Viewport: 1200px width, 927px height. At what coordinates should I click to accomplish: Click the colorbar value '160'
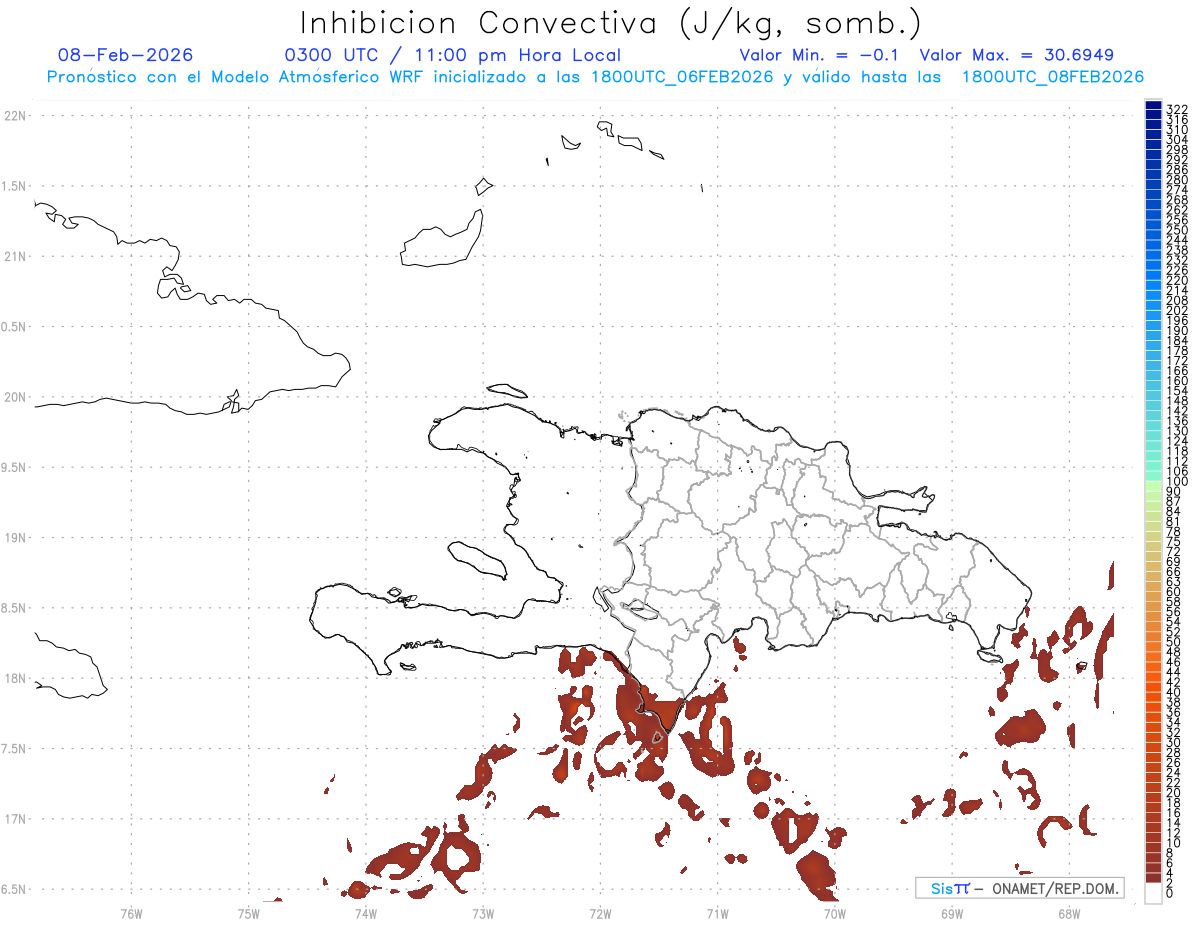(x=1177, y=381)
